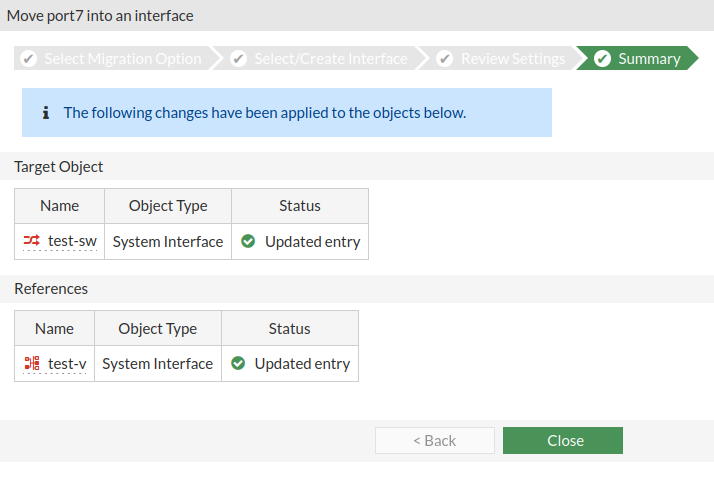Open the test-sw interface link

point(72,241)
